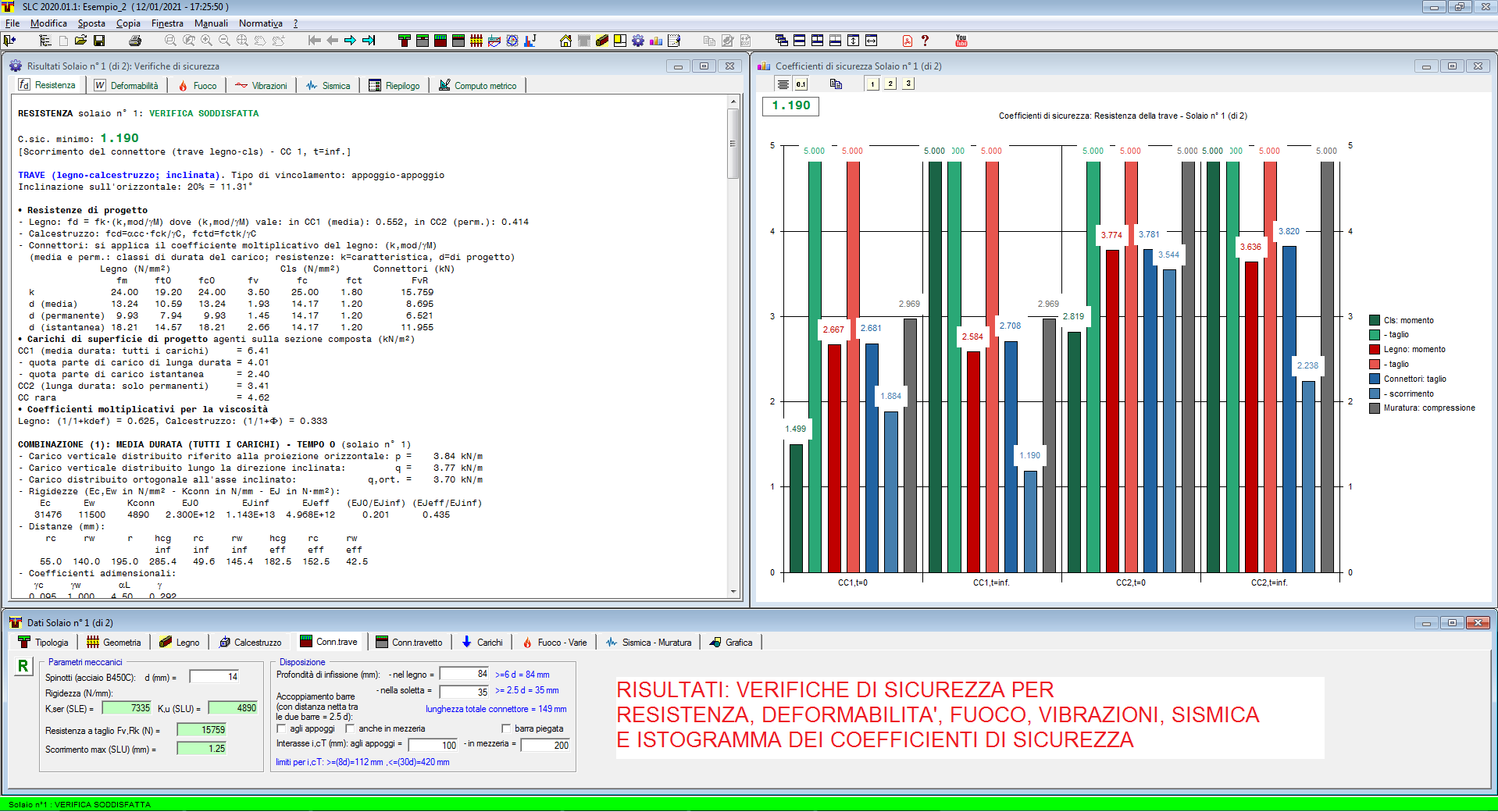Screen dimensions: 1498x812
Task: Open the Calcestruzzo data tab
Action: [x=250, y=643]
